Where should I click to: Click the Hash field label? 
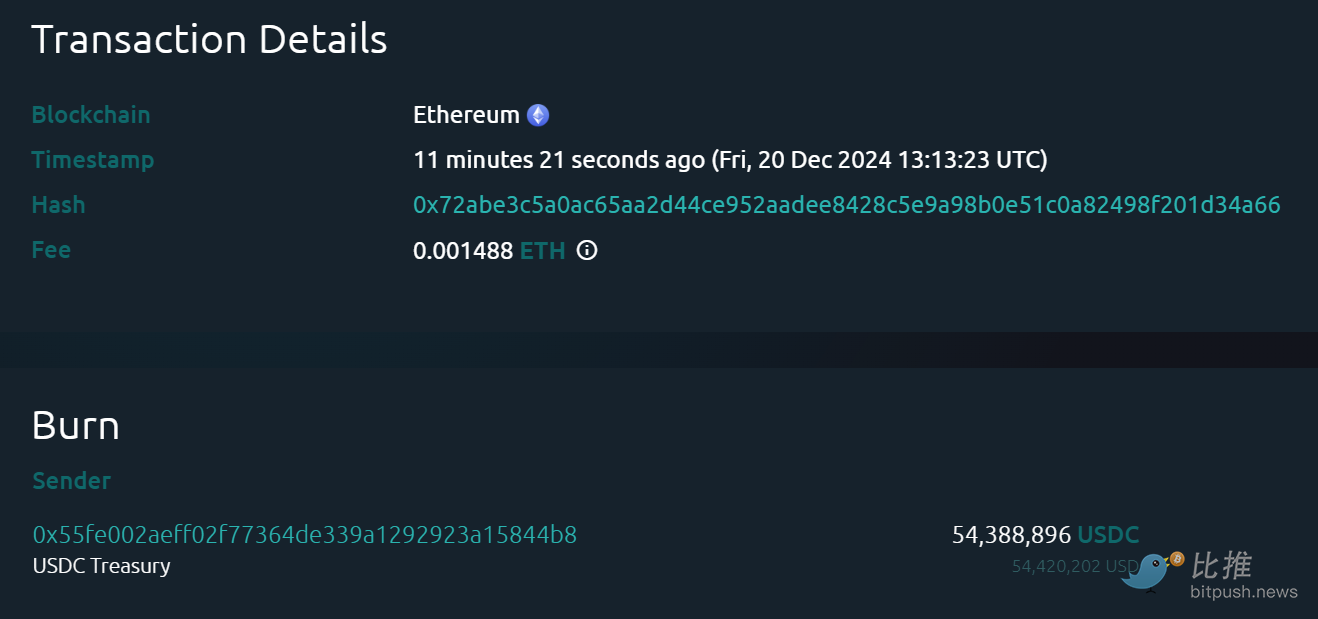coord(58,205)
